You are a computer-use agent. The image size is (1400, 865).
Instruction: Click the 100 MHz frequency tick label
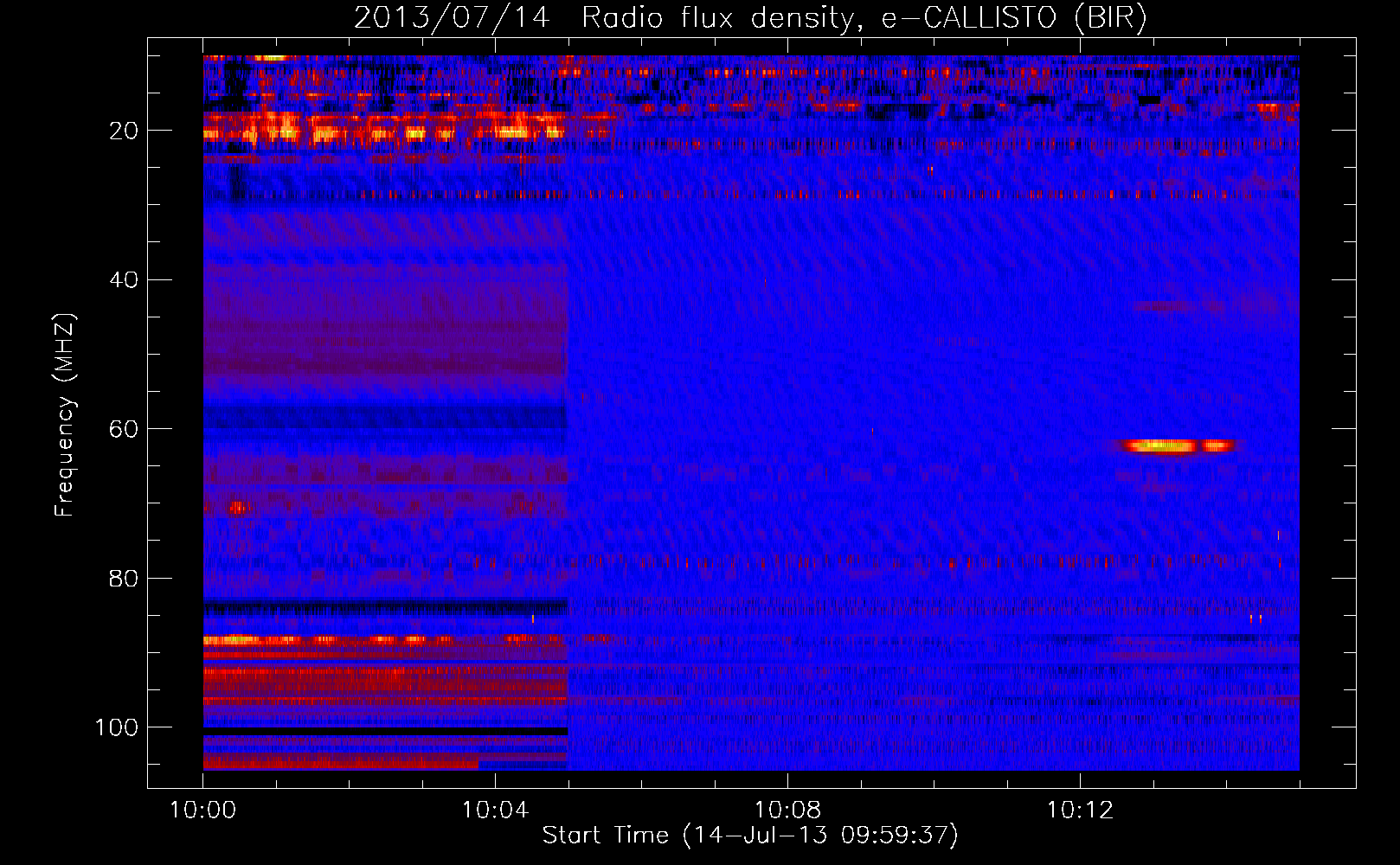click(117, 727)
